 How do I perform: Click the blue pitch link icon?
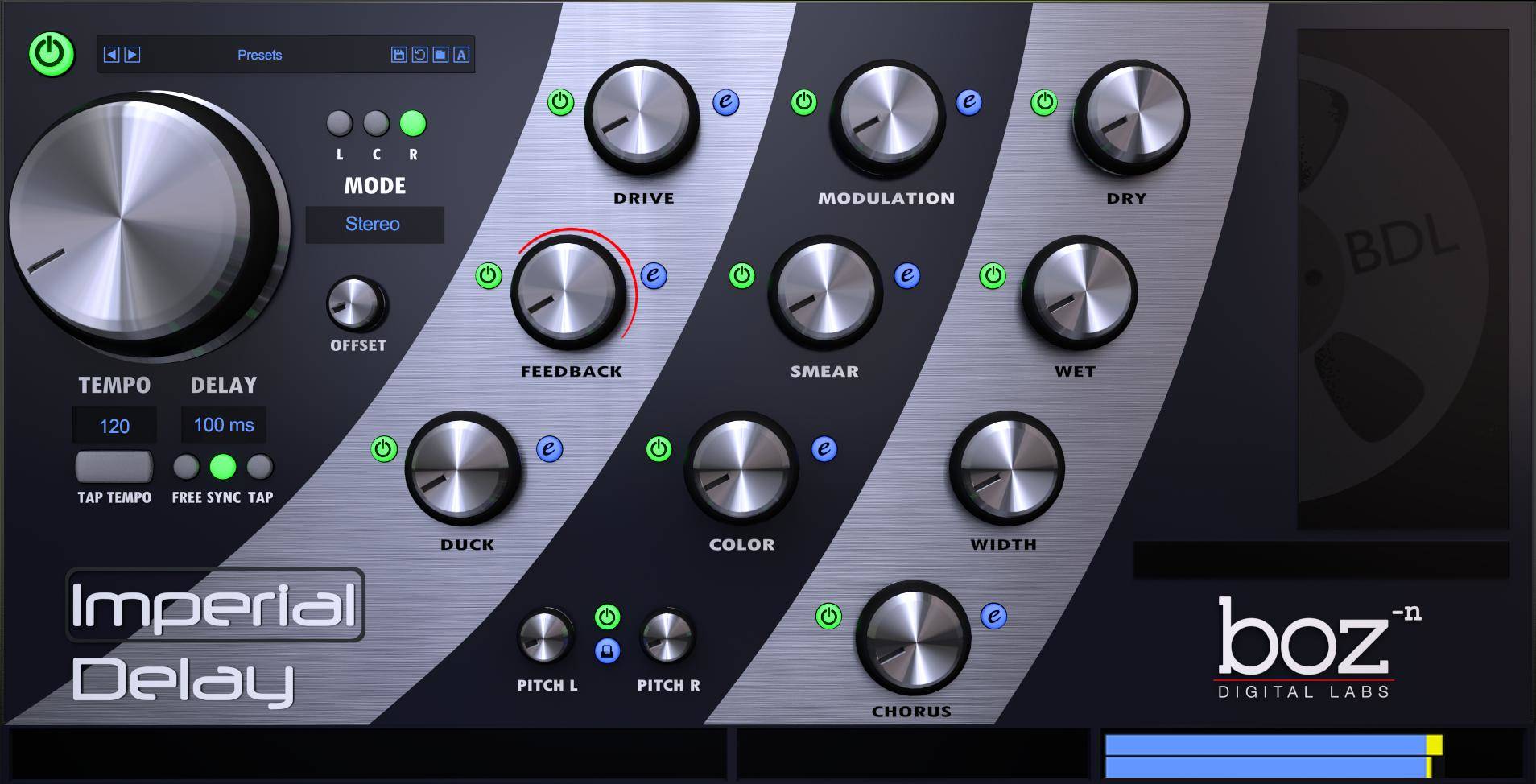click(607, 650)
